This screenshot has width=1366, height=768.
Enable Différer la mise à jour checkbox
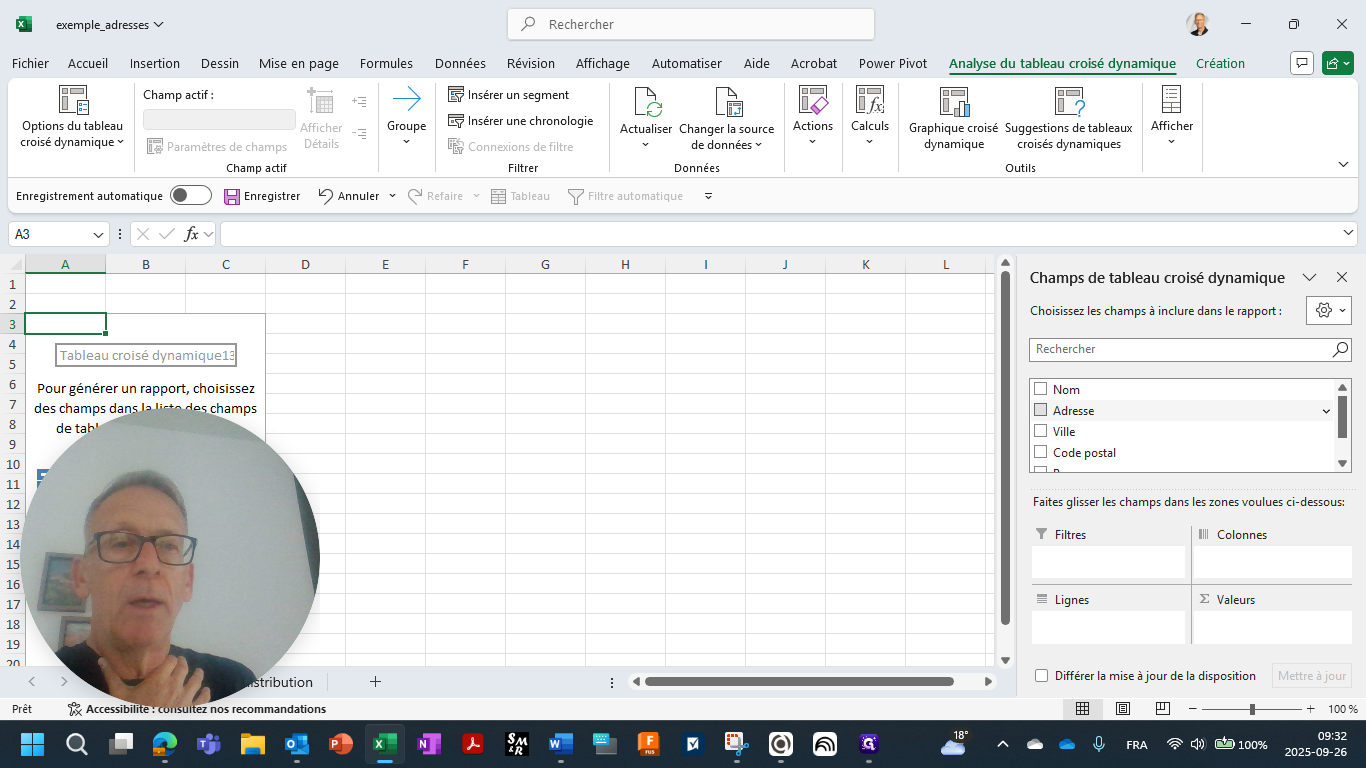click(x=1041, y=676)
